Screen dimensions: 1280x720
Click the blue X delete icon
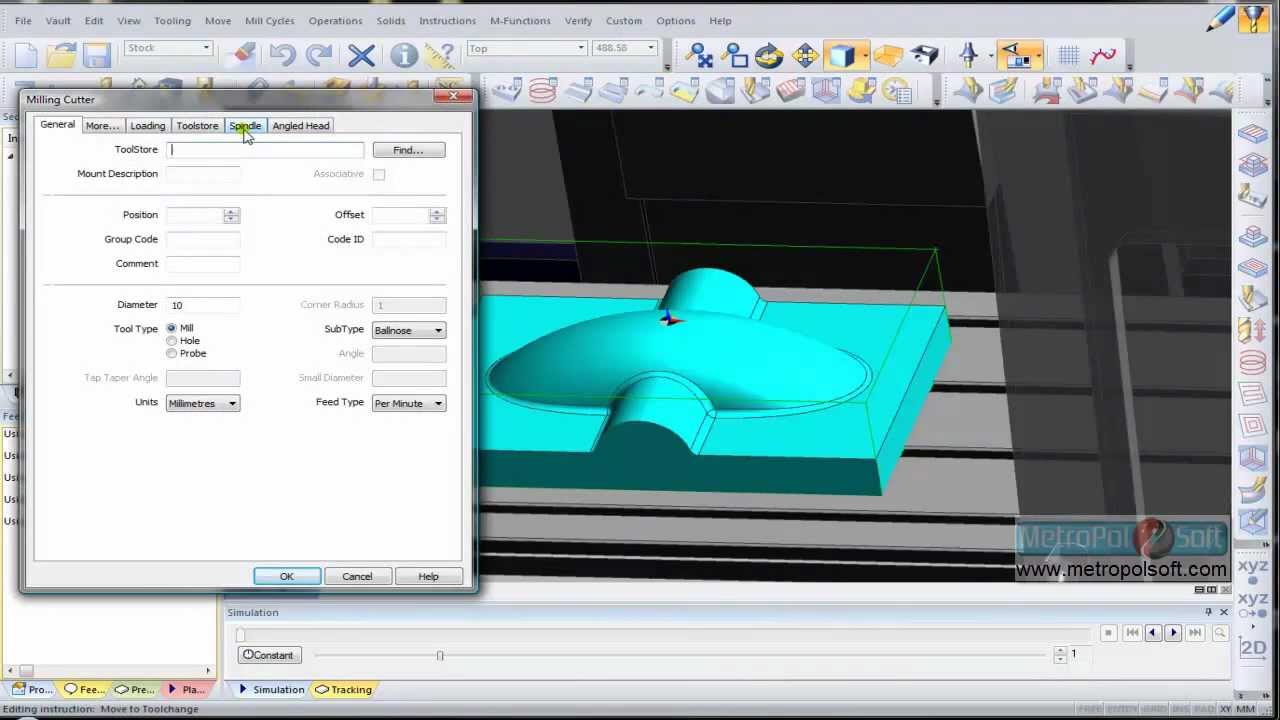click(x=361, y=56)
